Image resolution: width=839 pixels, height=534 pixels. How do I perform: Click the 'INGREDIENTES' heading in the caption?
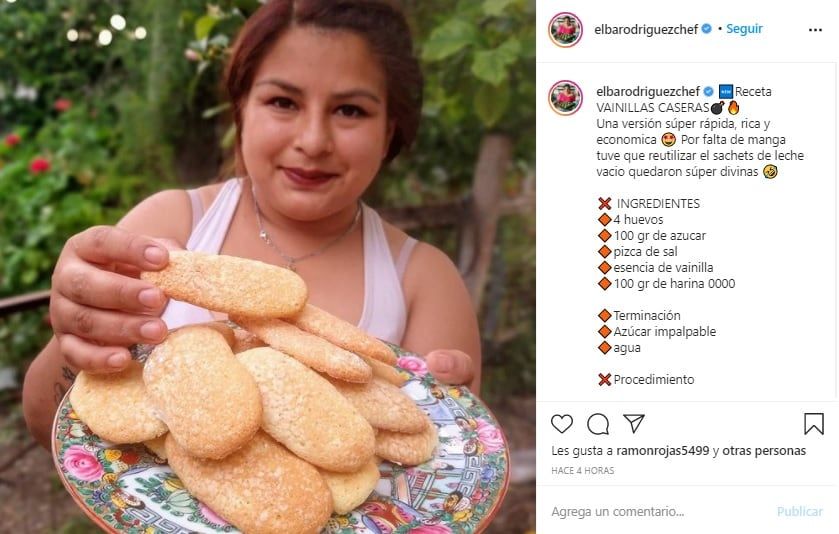click(658, 204)
